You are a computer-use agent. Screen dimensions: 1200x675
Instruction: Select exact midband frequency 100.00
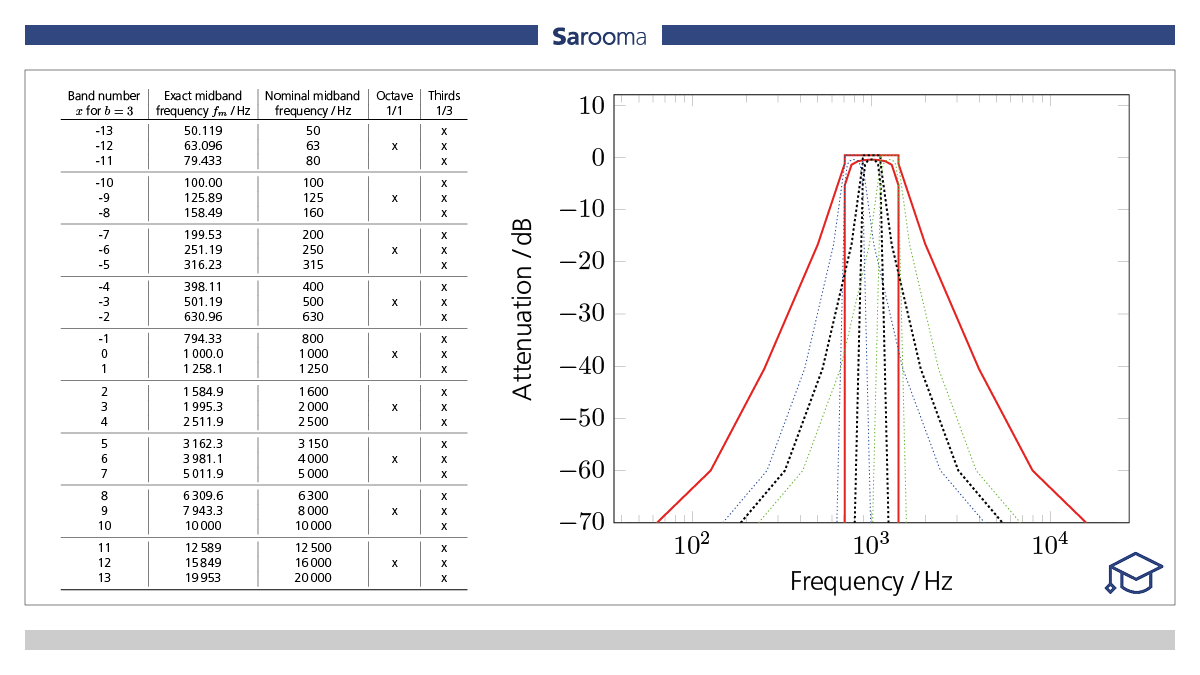coord(204,183)
